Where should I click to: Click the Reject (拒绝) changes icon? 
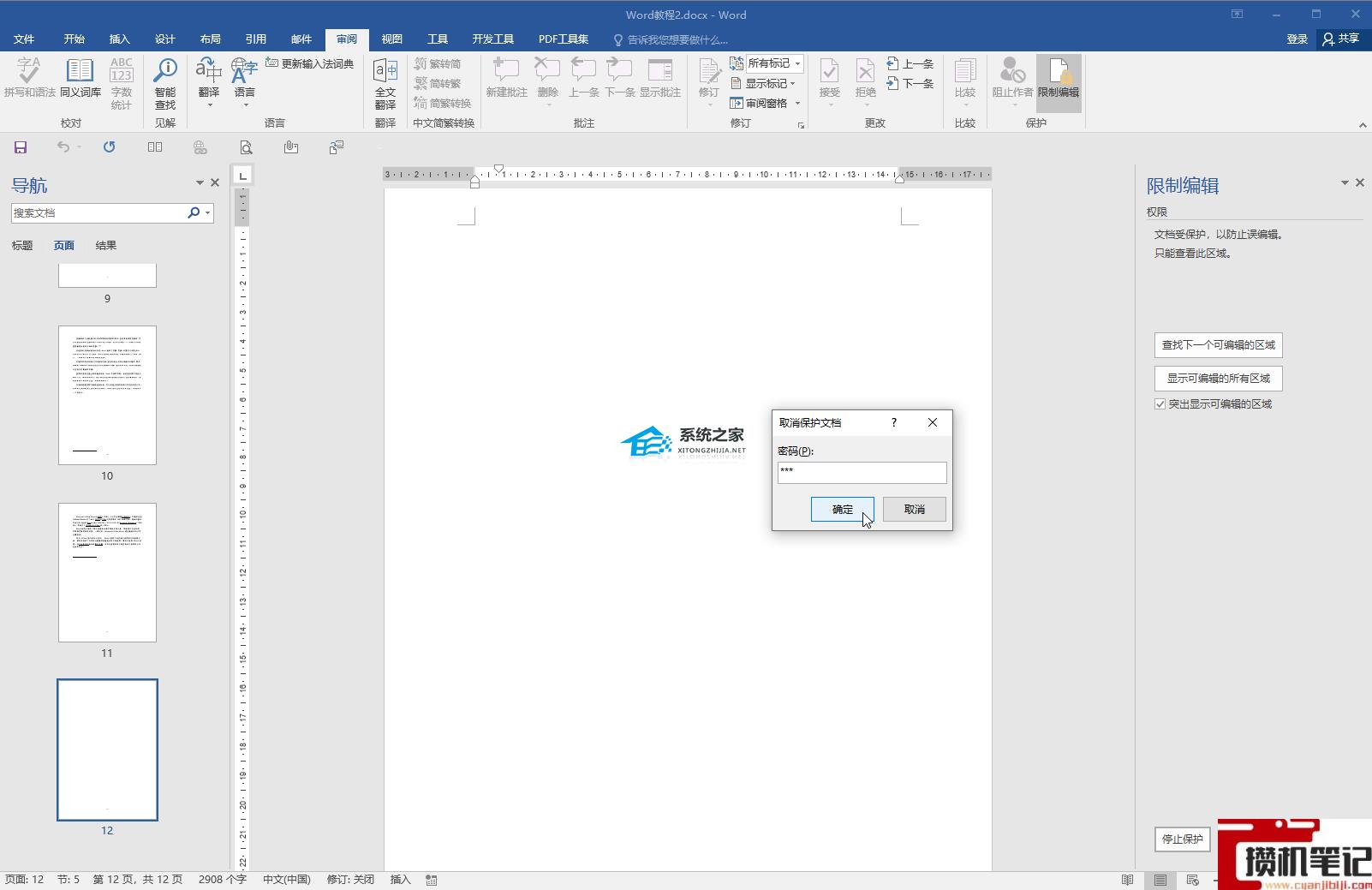pyautogui.click(x=866, y=82)
